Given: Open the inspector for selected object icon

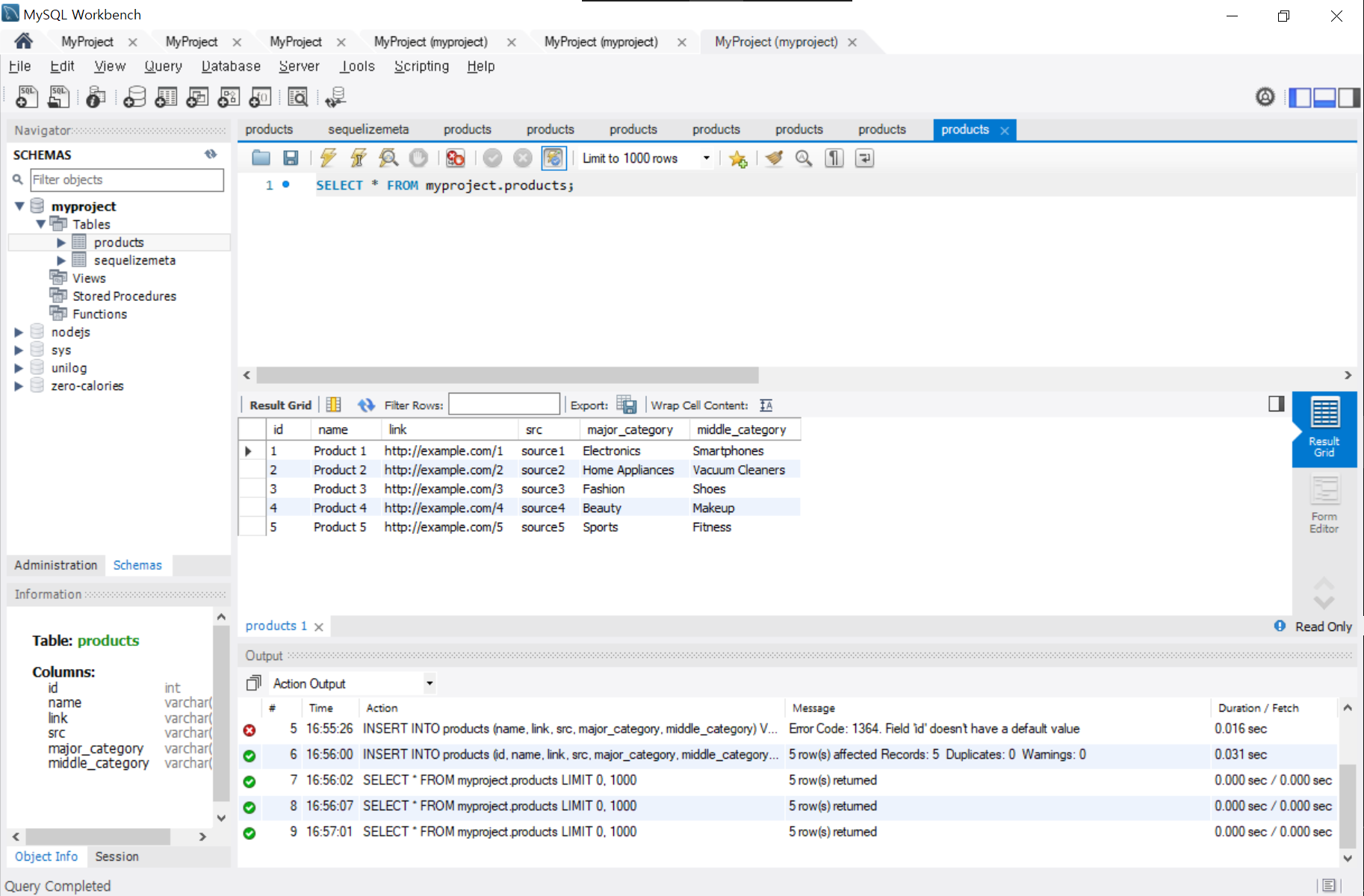Looking at the screenshot, I should 96,97.
